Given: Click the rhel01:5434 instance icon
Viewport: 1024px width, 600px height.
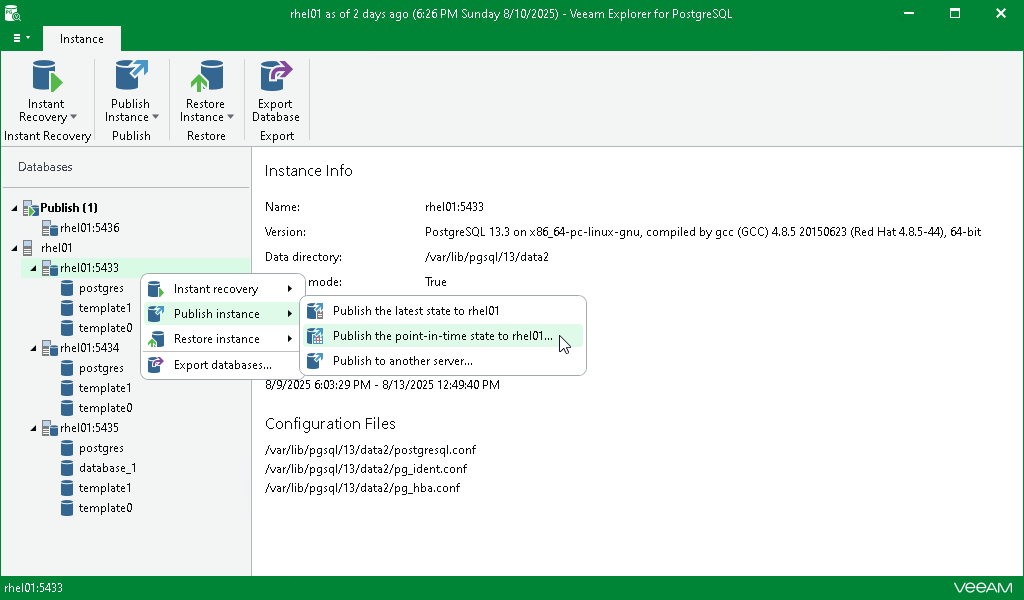Looking at the screenshot, I should click(x=50, y=348).
